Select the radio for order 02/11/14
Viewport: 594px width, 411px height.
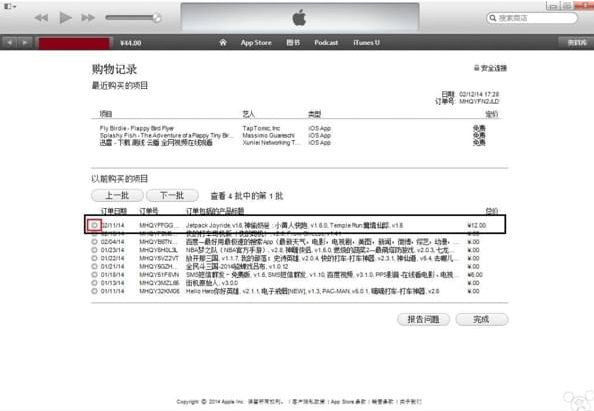[x=94, y=225]
